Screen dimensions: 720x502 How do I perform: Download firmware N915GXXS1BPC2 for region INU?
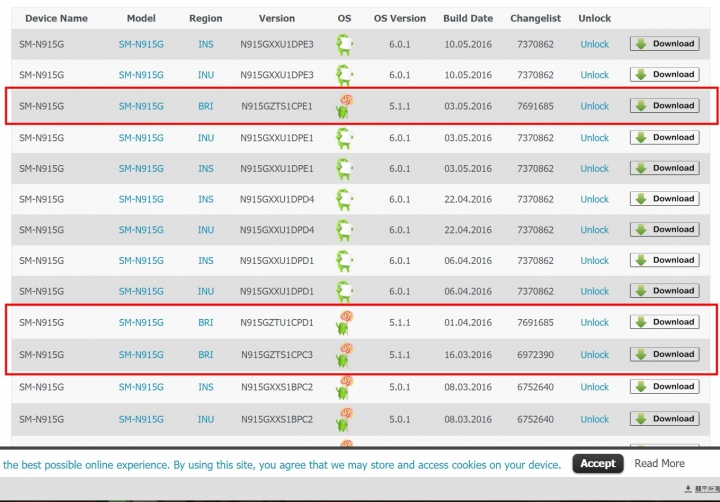(664, 419)
